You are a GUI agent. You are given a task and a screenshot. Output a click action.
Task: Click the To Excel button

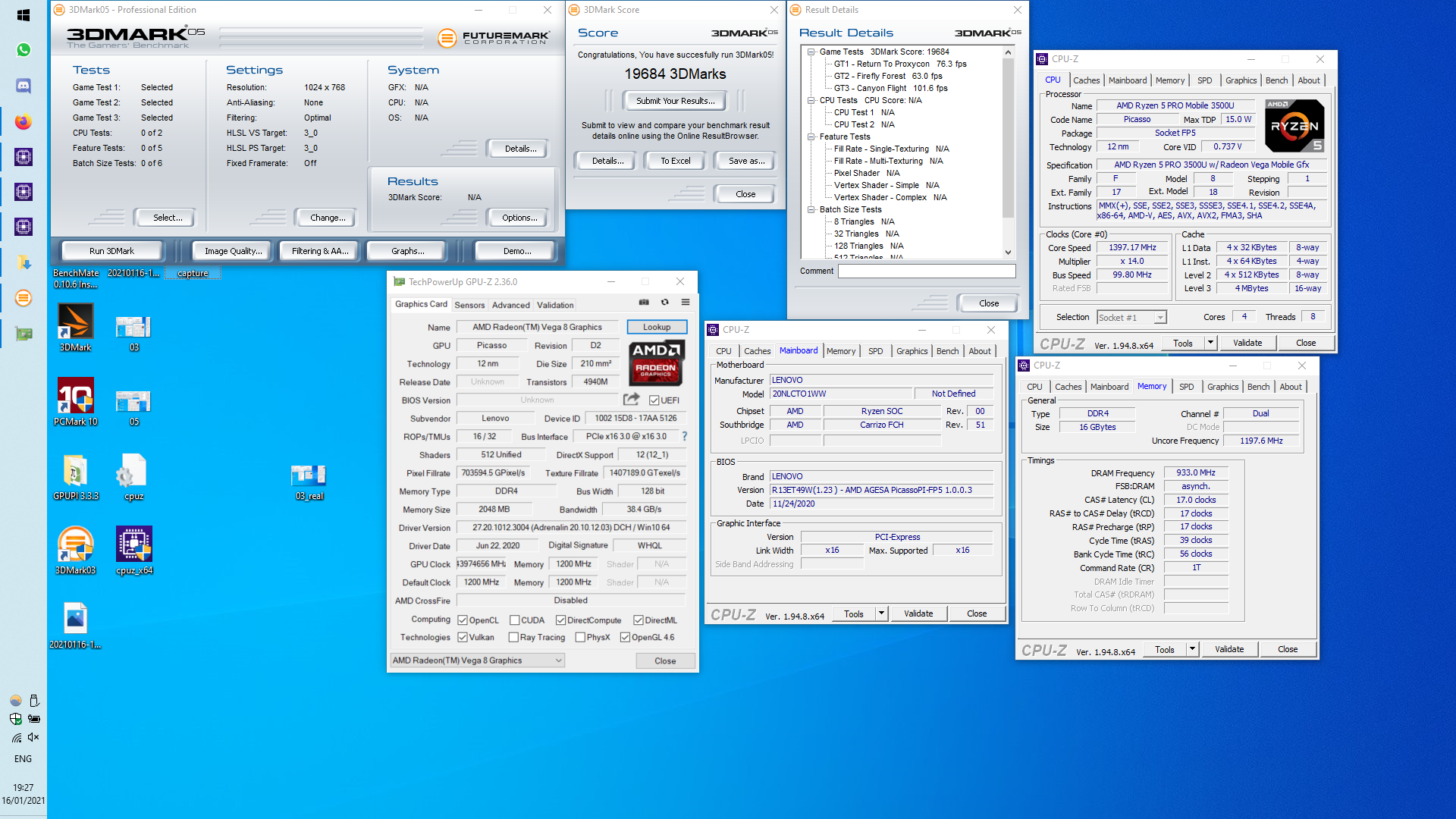675,161
